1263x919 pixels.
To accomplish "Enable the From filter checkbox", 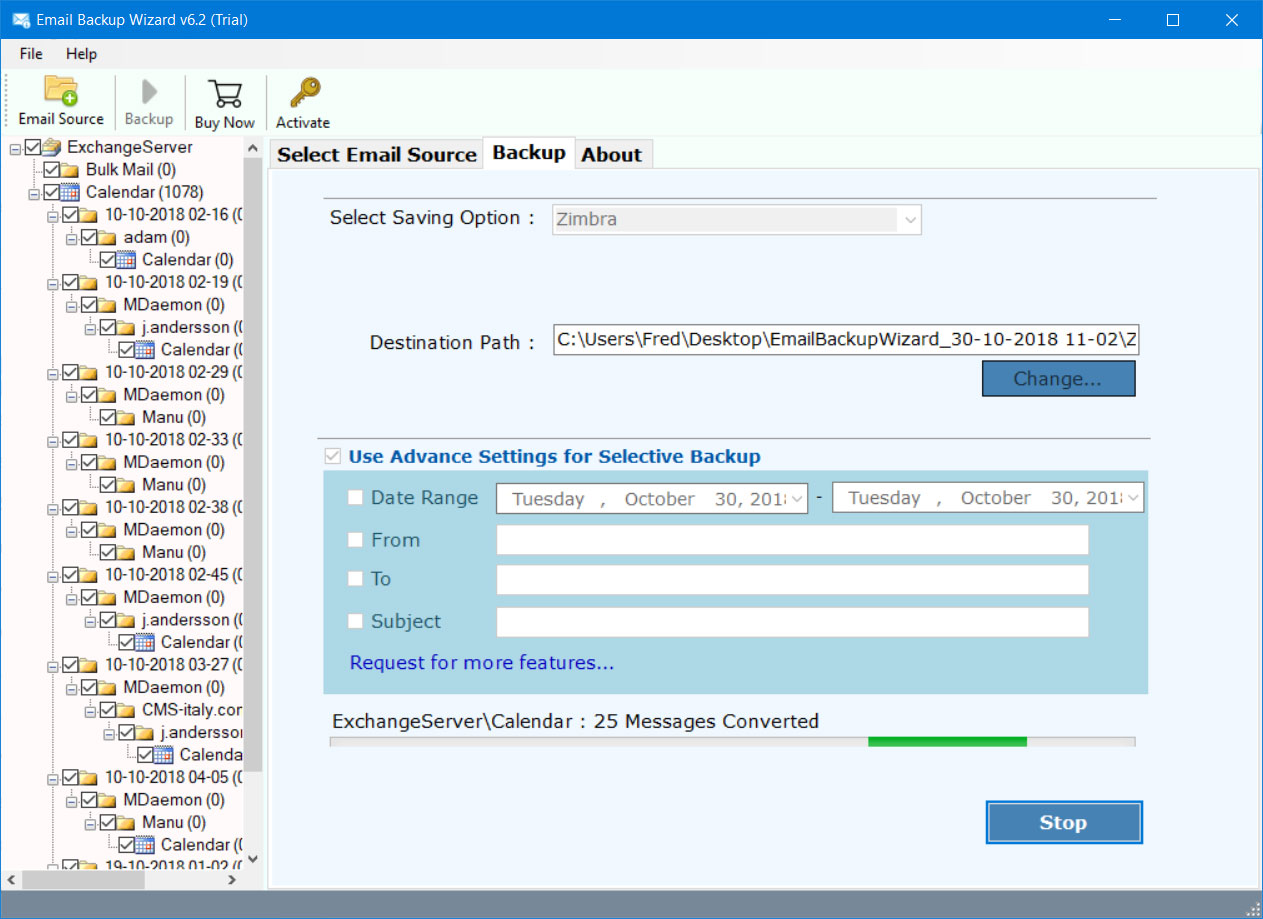I will [355, 540].
